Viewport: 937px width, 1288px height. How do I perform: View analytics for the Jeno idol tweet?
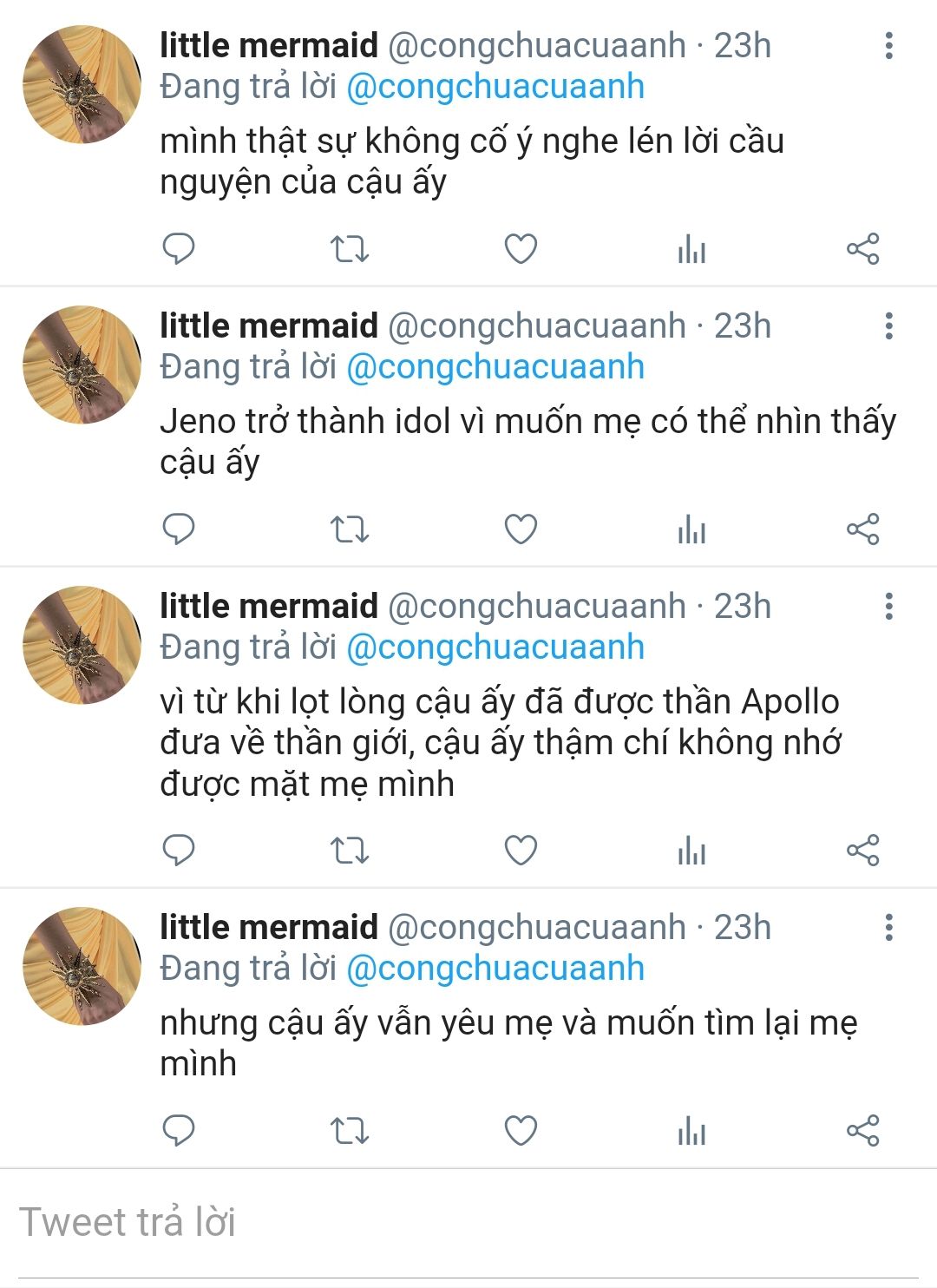[691, 529]
